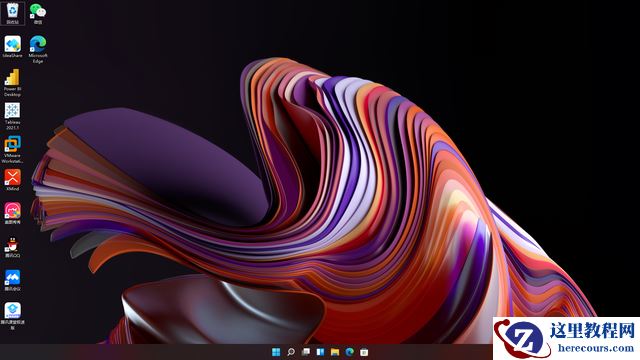
Task: Open Microsoft Store from the taskbar
Action: click(x=364, y=352)
